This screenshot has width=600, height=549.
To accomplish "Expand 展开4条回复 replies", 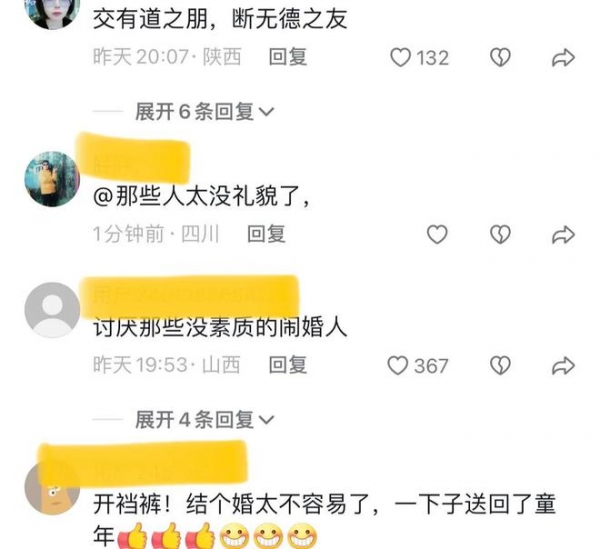I will (x=205, y=420).
